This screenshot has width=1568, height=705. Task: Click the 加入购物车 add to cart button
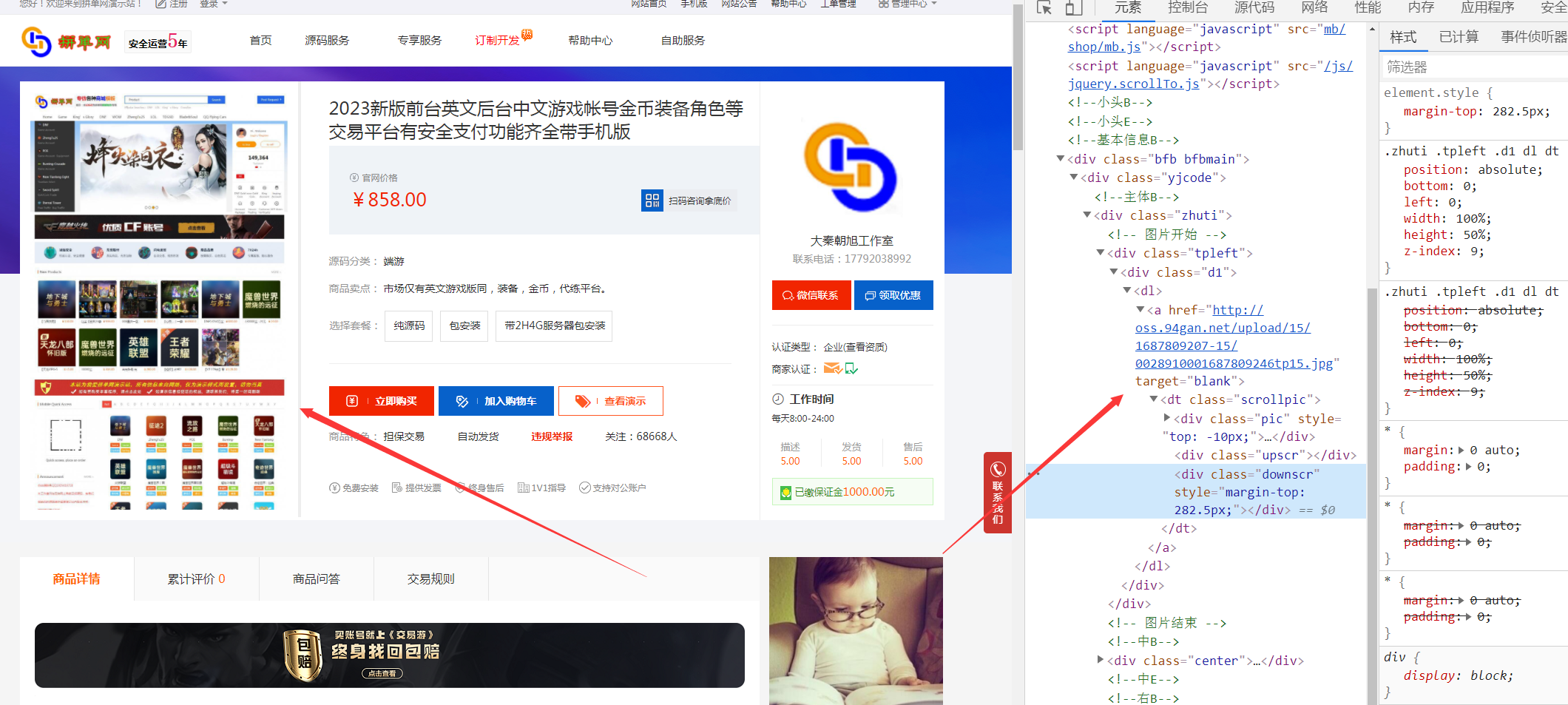(x=496, y=401)
